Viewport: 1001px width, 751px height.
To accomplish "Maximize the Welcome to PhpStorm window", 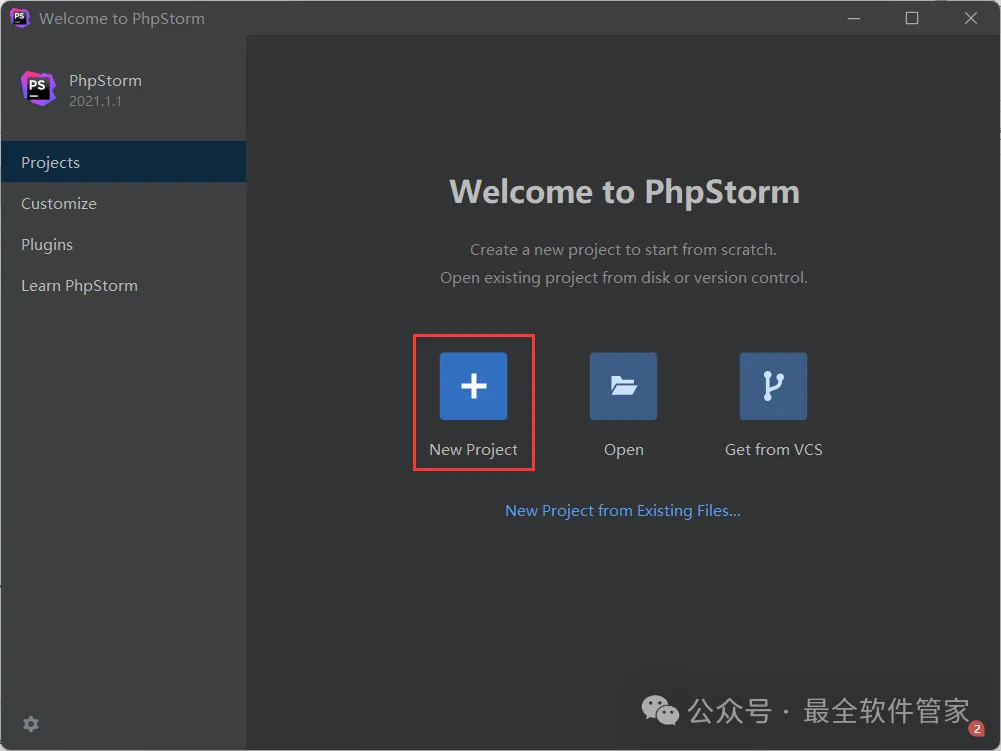I will 912,18.
